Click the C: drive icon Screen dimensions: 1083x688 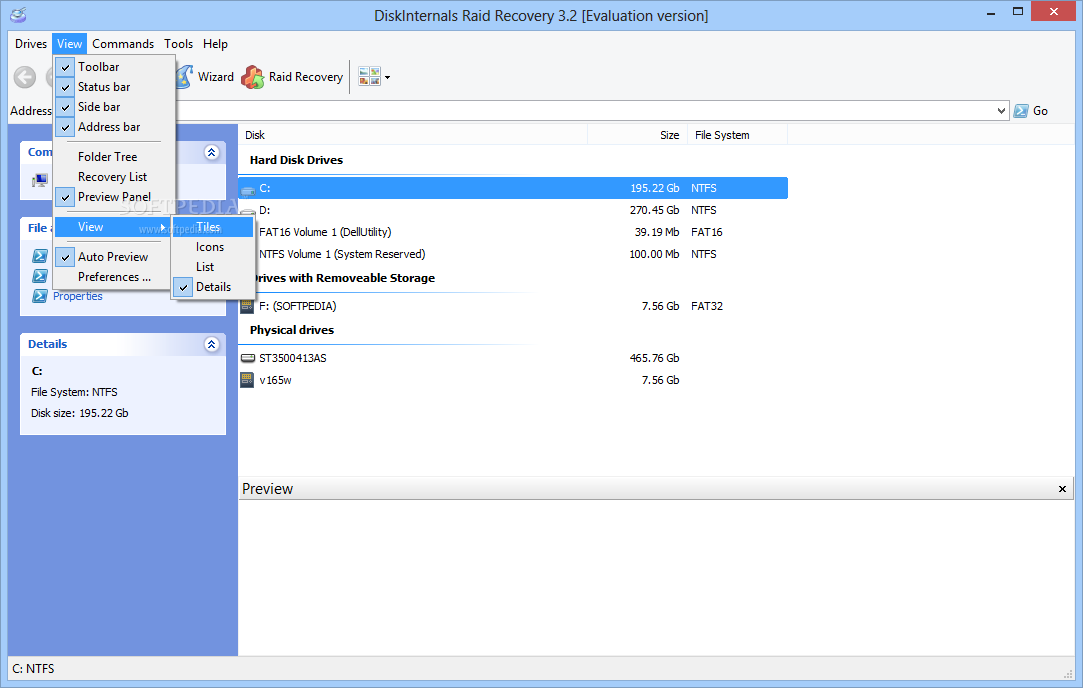pos(248,189)
